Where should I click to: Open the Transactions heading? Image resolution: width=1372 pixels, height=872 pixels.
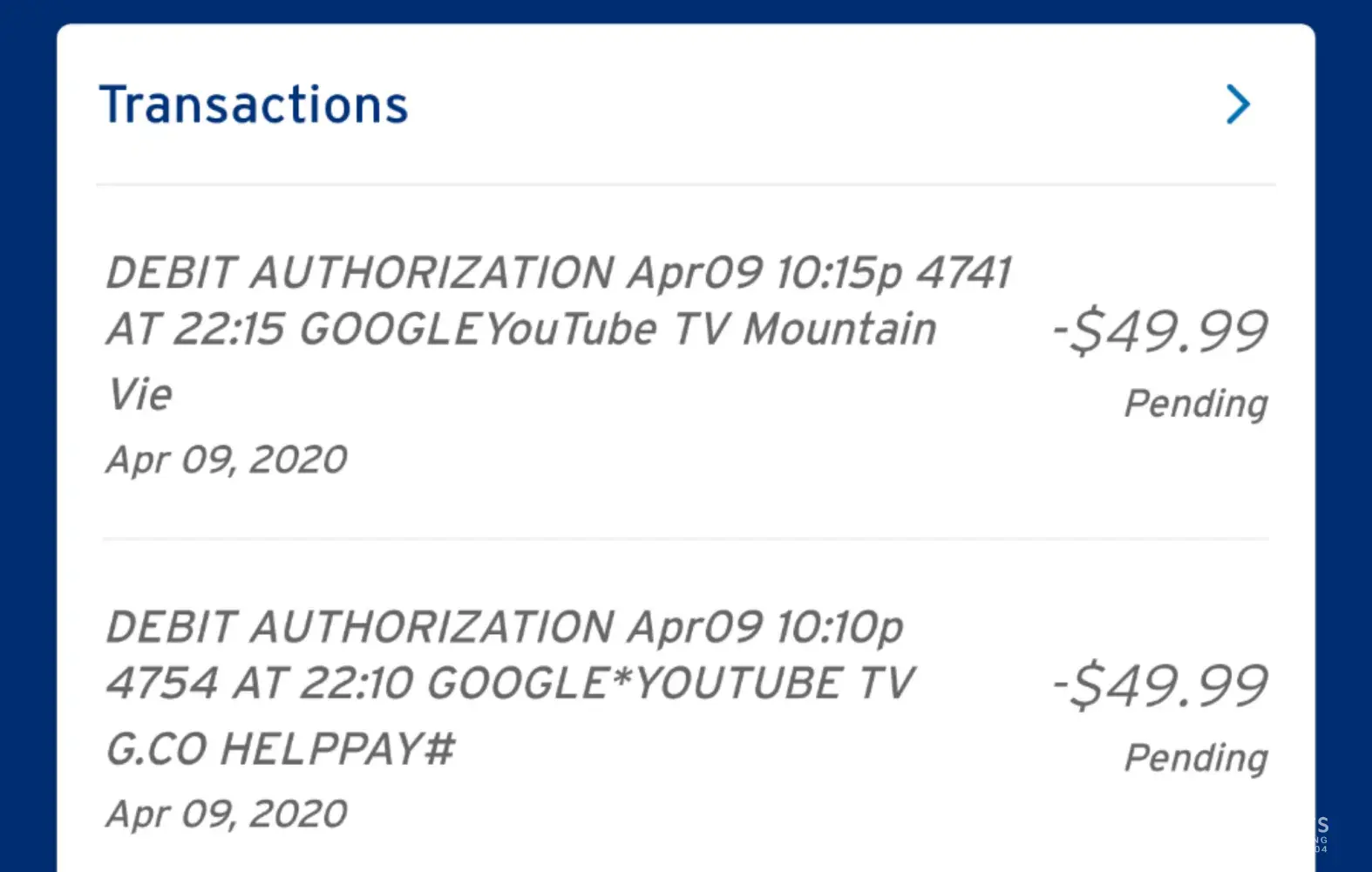pyautogui.click(x=253, y=105)
